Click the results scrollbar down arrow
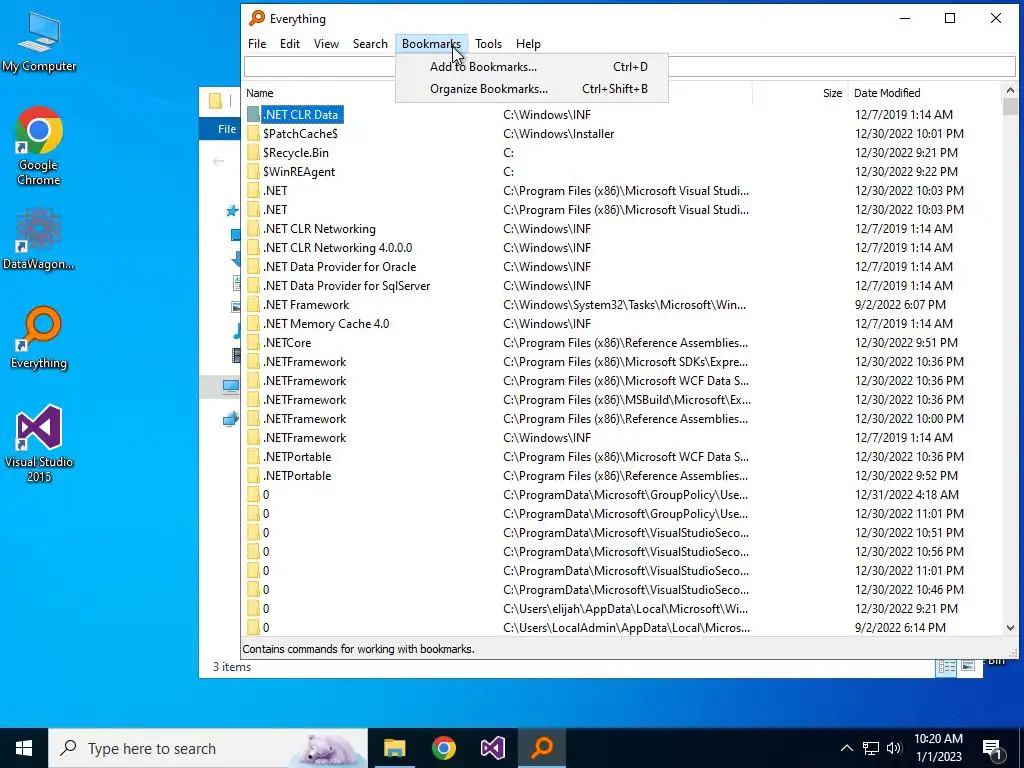Image resolution: width=1024 pixels, height=768 pixels. click(x=1010, y=628)
